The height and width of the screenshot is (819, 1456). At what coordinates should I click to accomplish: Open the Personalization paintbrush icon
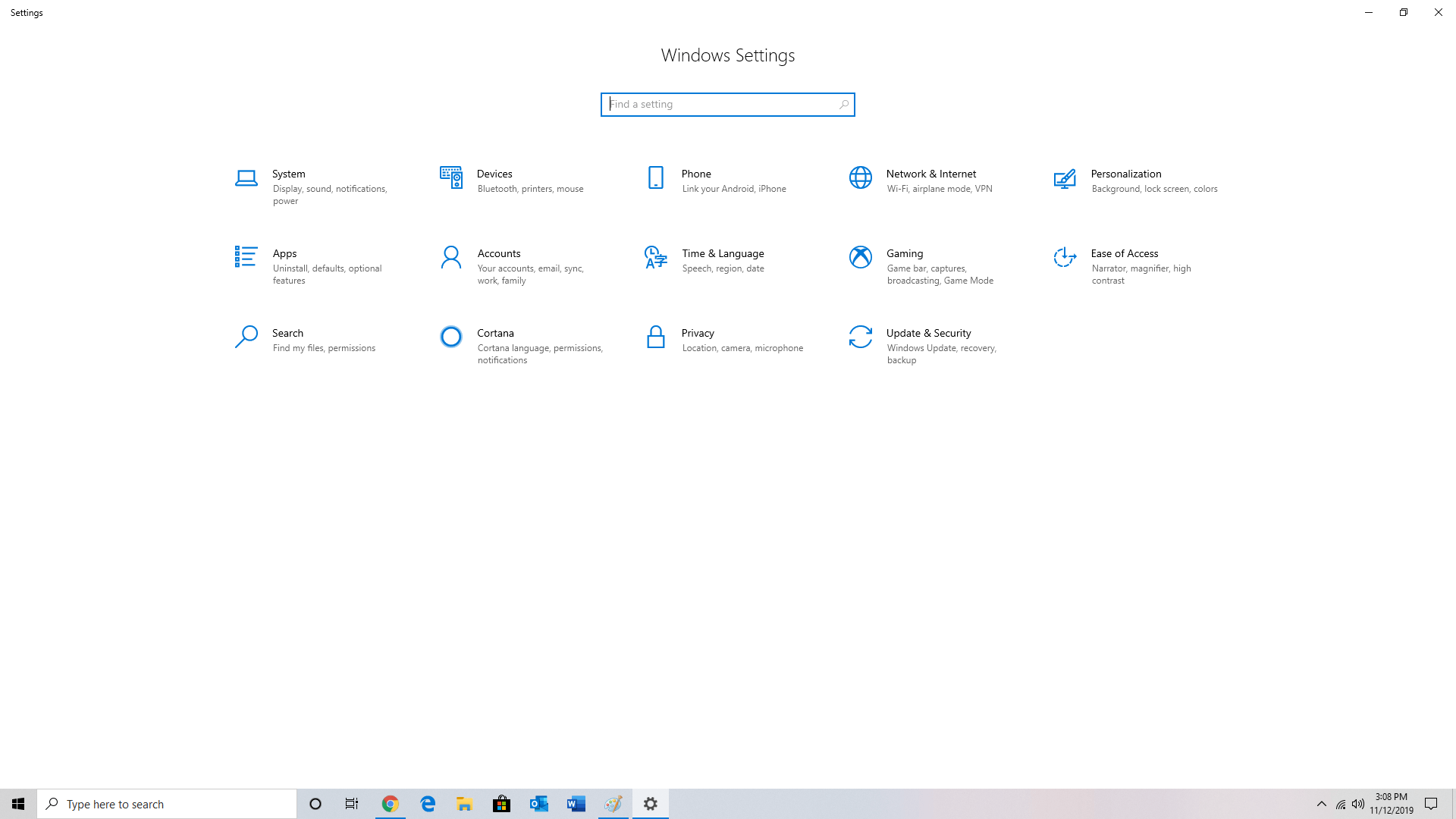coord(1065,178)
